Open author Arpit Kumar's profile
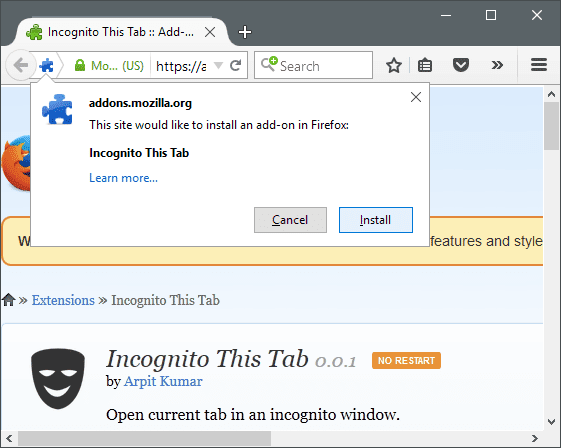This screenshot has width=561, height=448. 163,381
